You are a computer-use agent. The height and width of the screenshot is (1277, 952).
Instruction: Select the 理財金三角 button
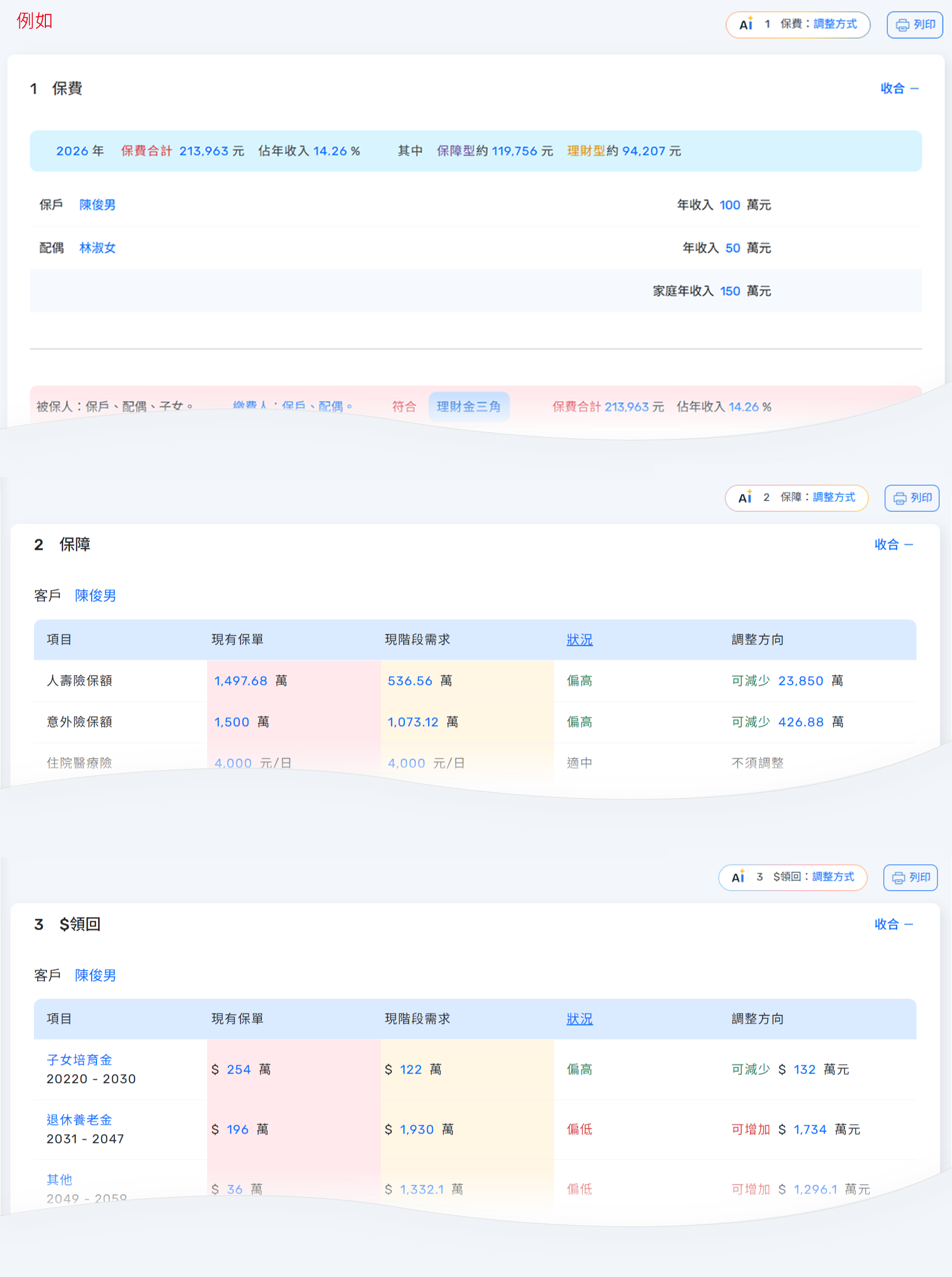[x=469, y=406]
